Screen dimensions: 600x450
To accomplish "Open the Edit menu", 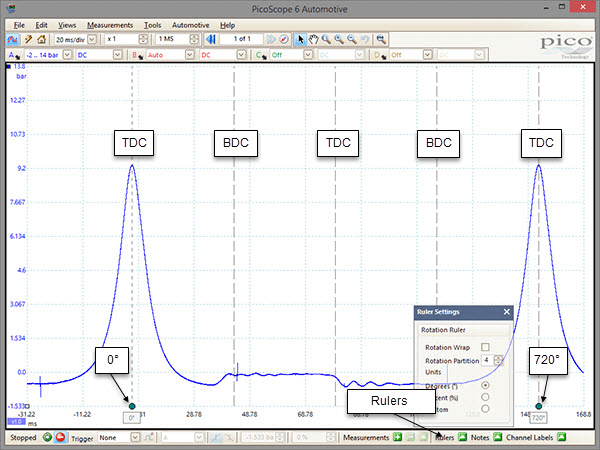I will pyautogui.click(x=41, y=25).
